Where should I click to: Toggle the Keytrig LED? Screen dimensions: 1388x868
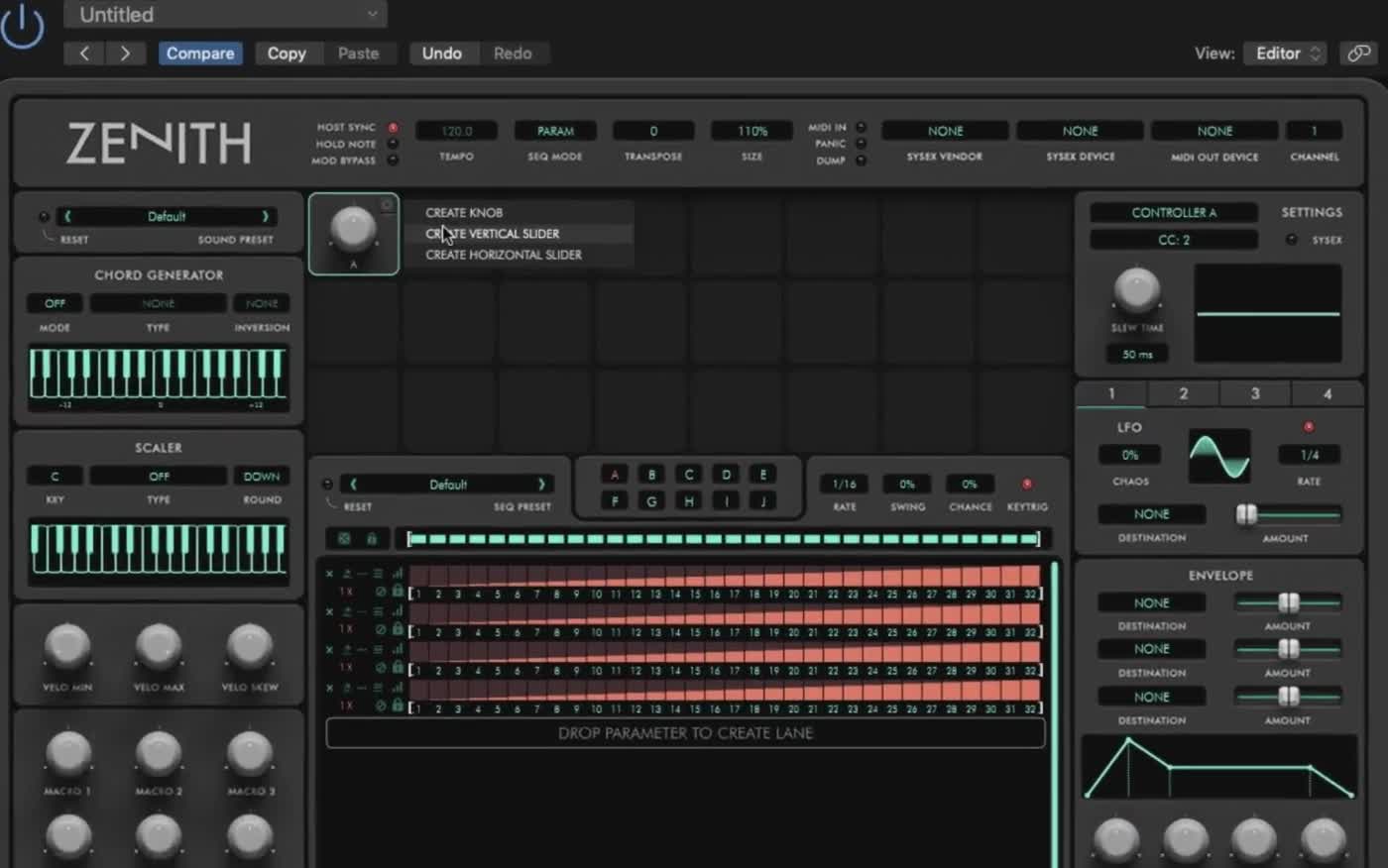click(x=1027, y=484)
